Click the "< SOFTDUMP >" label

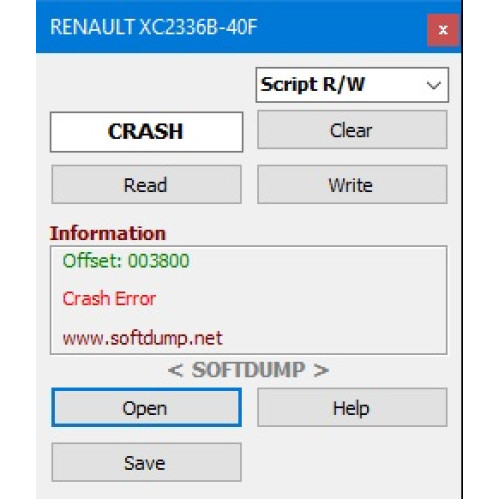248,370
